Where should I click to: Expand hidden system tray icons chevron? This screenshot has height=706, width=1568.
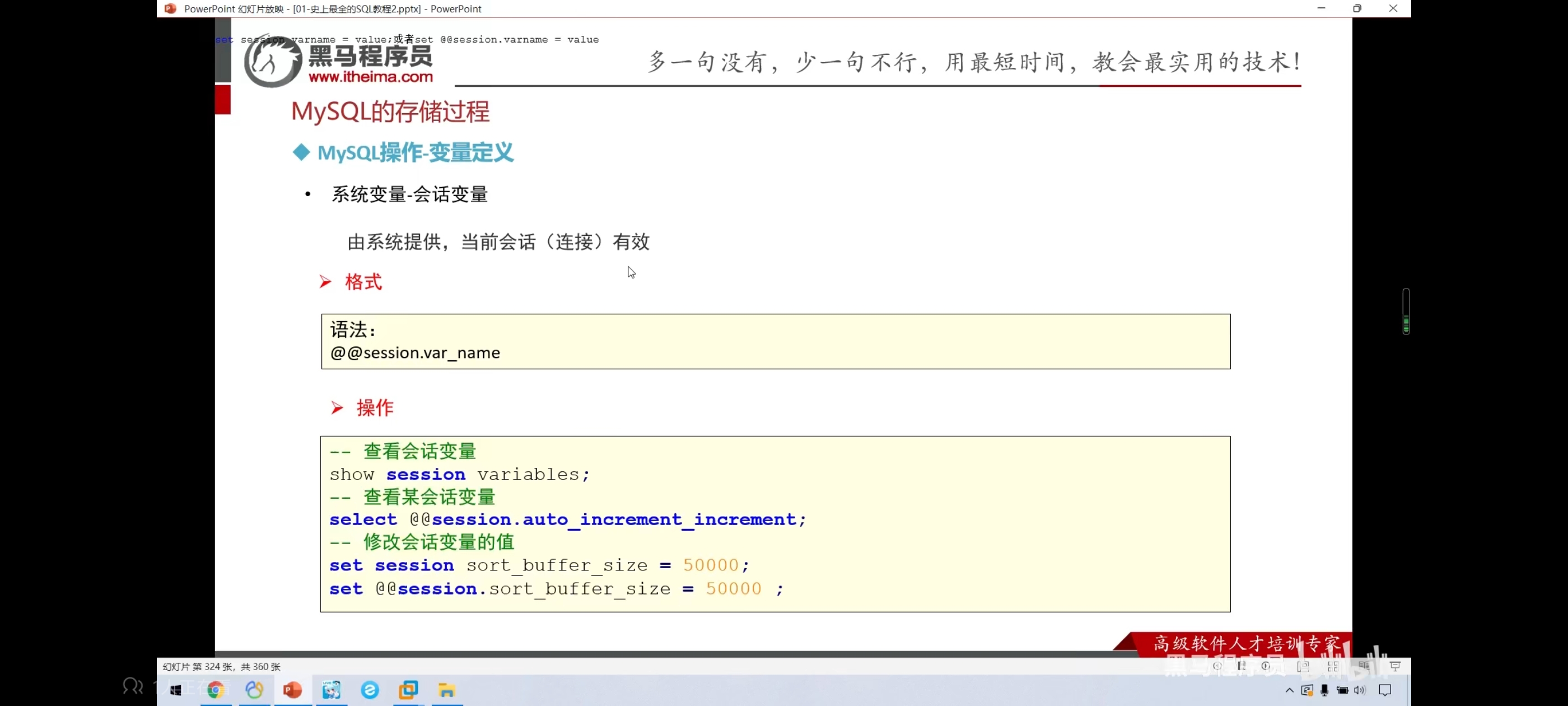1289,690
